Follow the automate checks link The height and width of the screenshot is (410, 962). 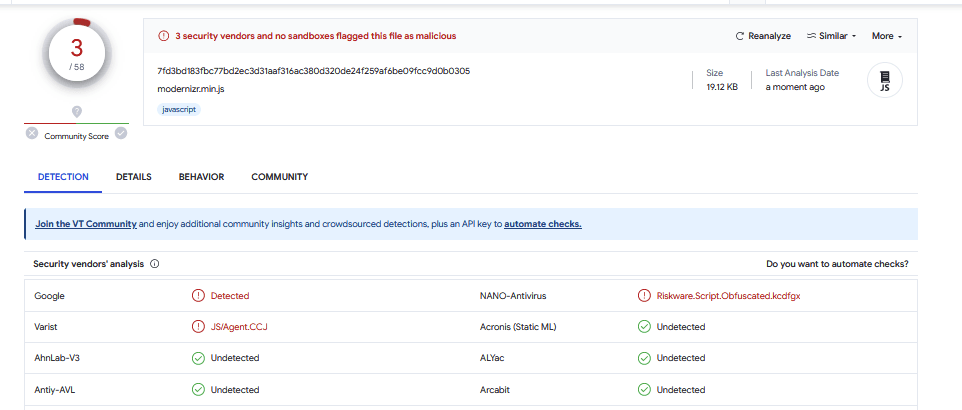tap(542, 224)
